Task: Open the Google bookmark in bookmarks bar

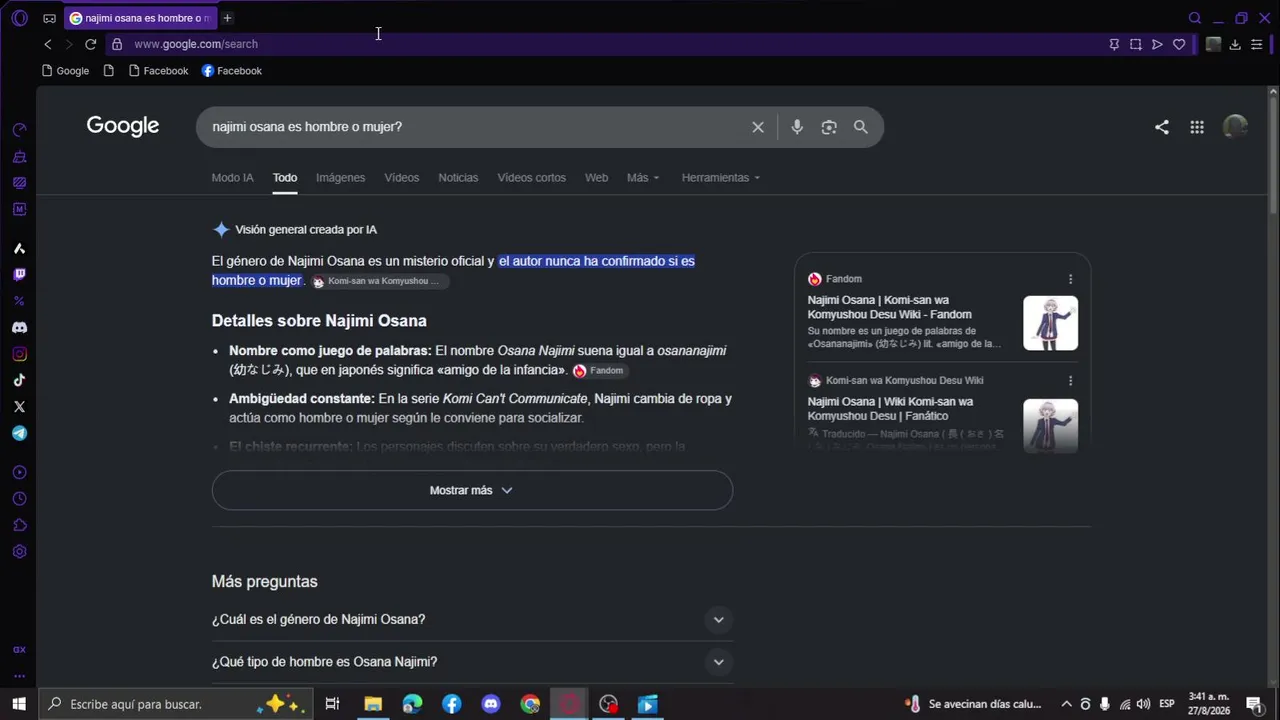Action: pyautogui.click(x=66, y=71)
